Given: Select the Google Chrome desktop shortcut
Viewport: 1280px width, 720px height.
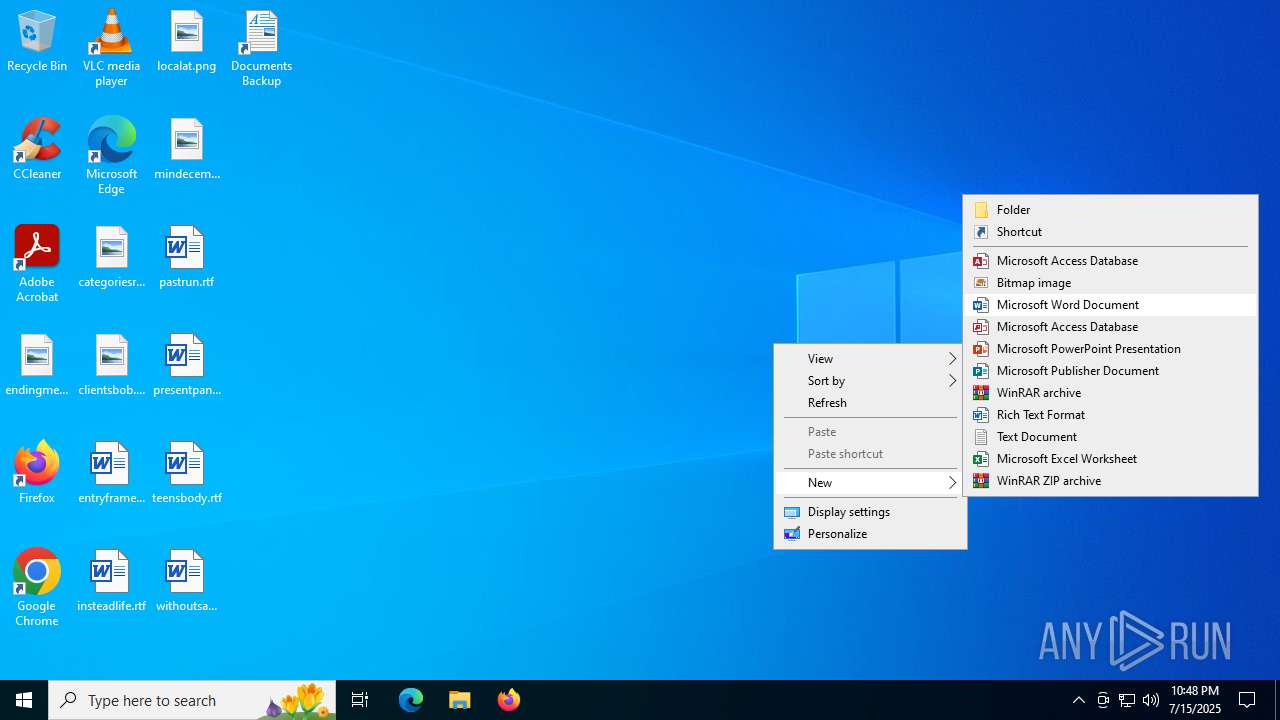Looking at the screenshot, I should 37,588.
